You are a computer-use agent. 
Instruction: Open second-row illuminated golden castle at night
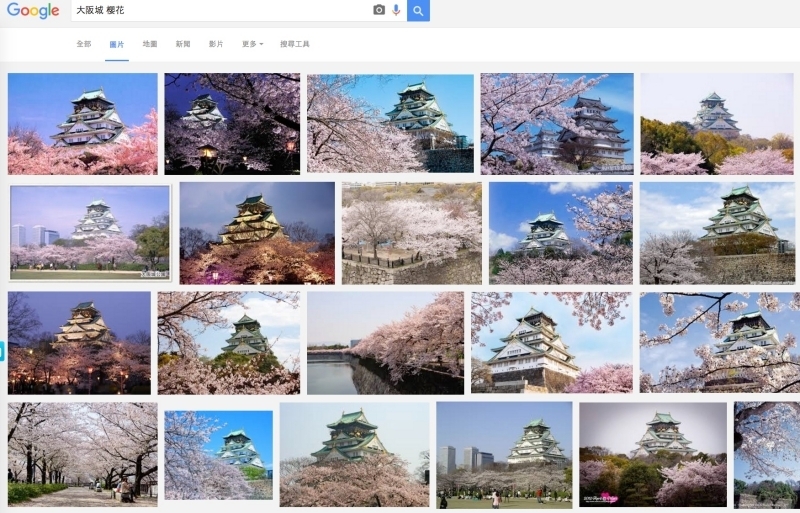(x=257, y=233)
